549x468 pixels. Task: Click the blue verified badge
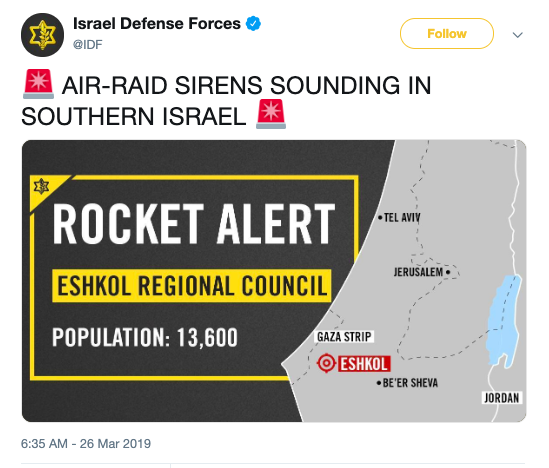[253, 24]
